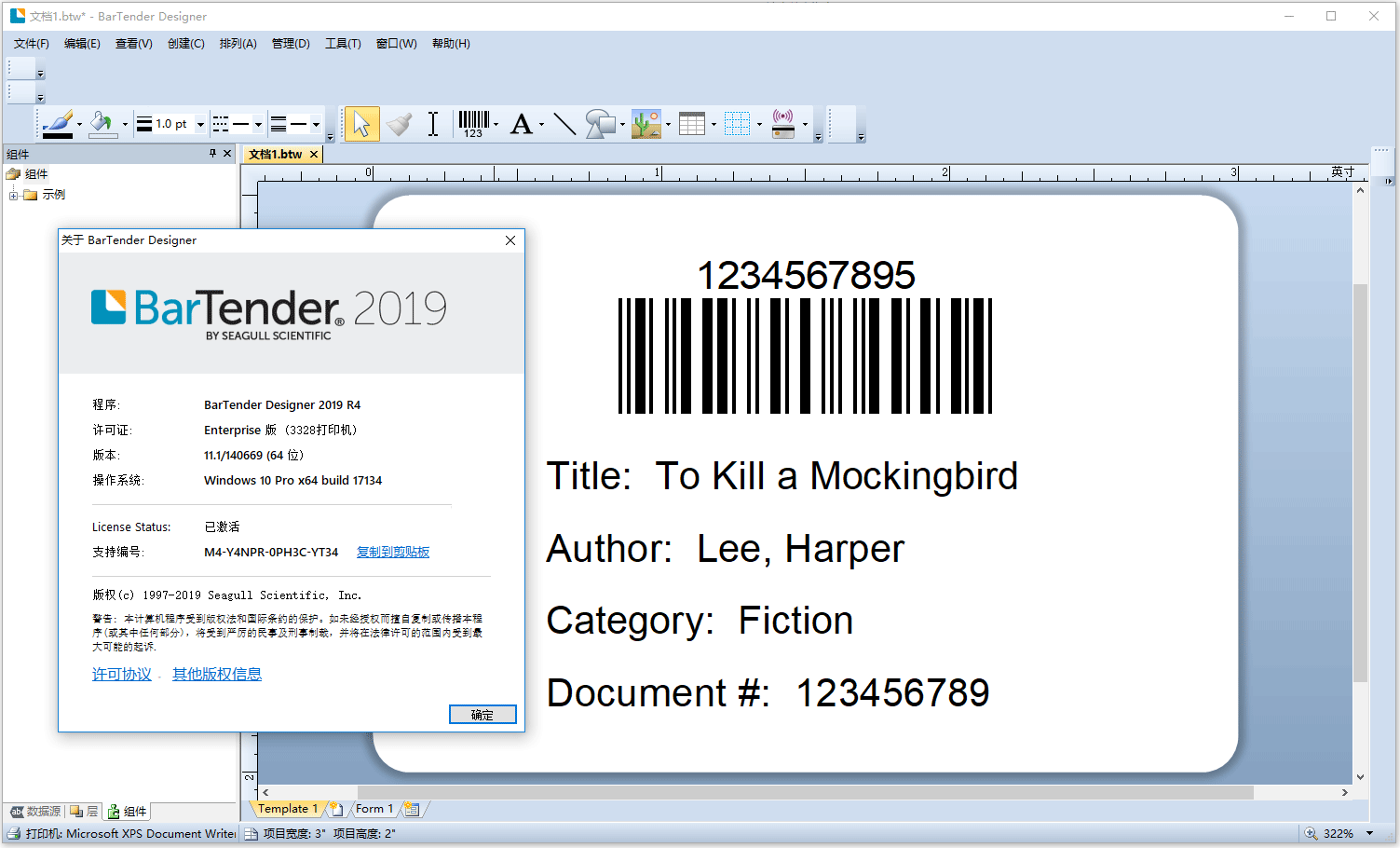The image size is (1400, 848).
Task: Open the 工具(T) menu
Action: [343, 44]
